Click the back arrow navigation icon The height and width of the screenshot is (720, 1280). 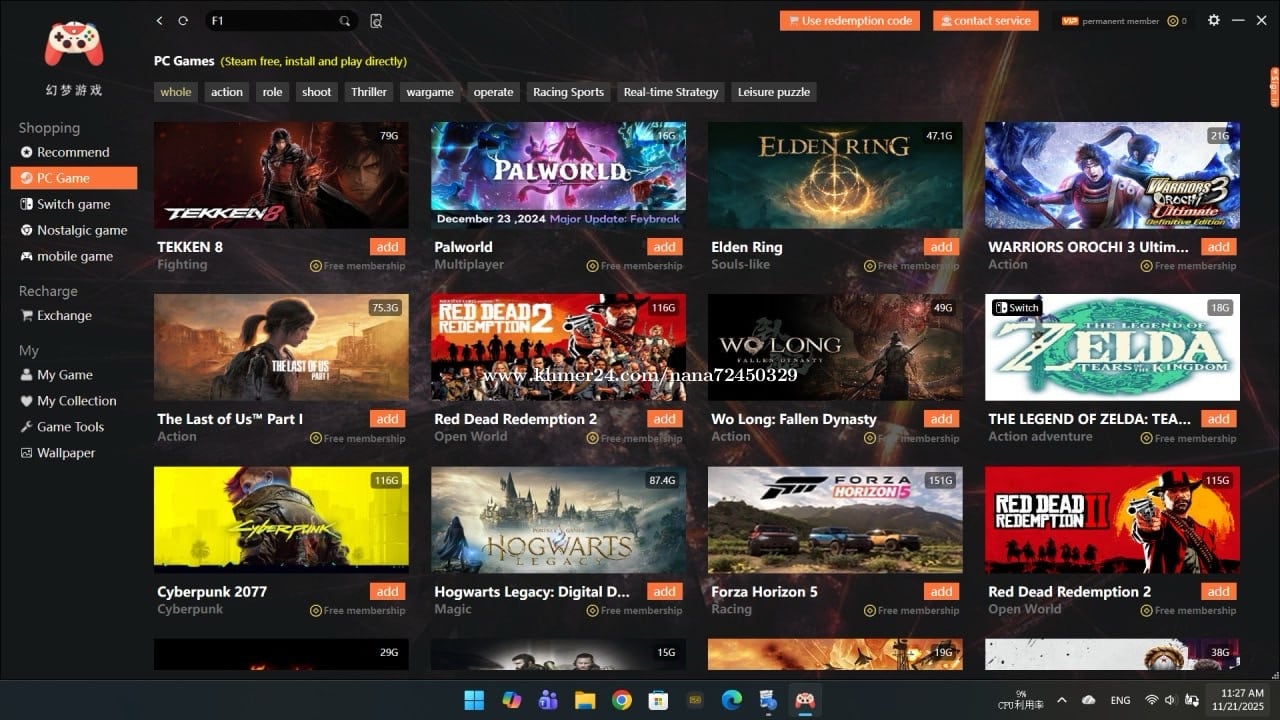[x=160, y=21]
